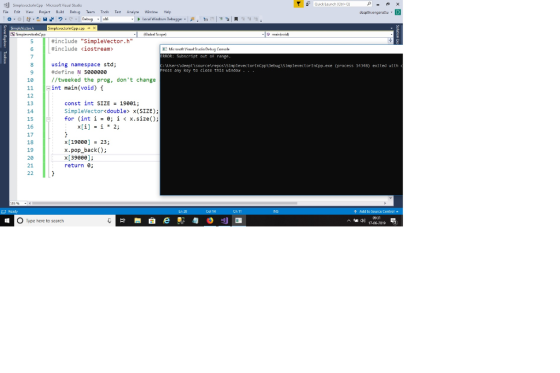Click the "x[39000];" code line
This screenshot has width=560, height=373.
click(x=79, y=158)
